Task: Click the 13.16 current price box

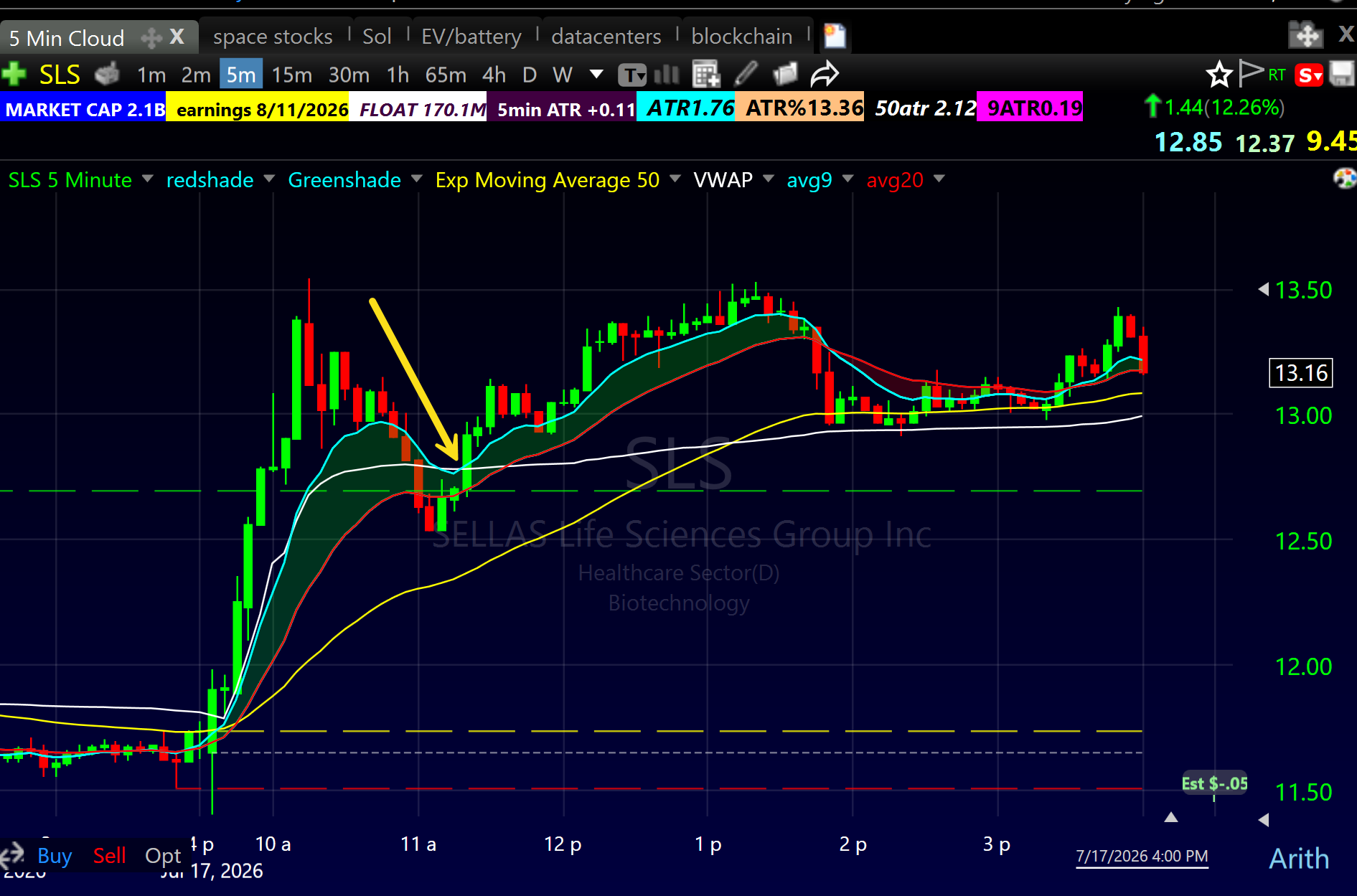Action: pos(1301,373)
